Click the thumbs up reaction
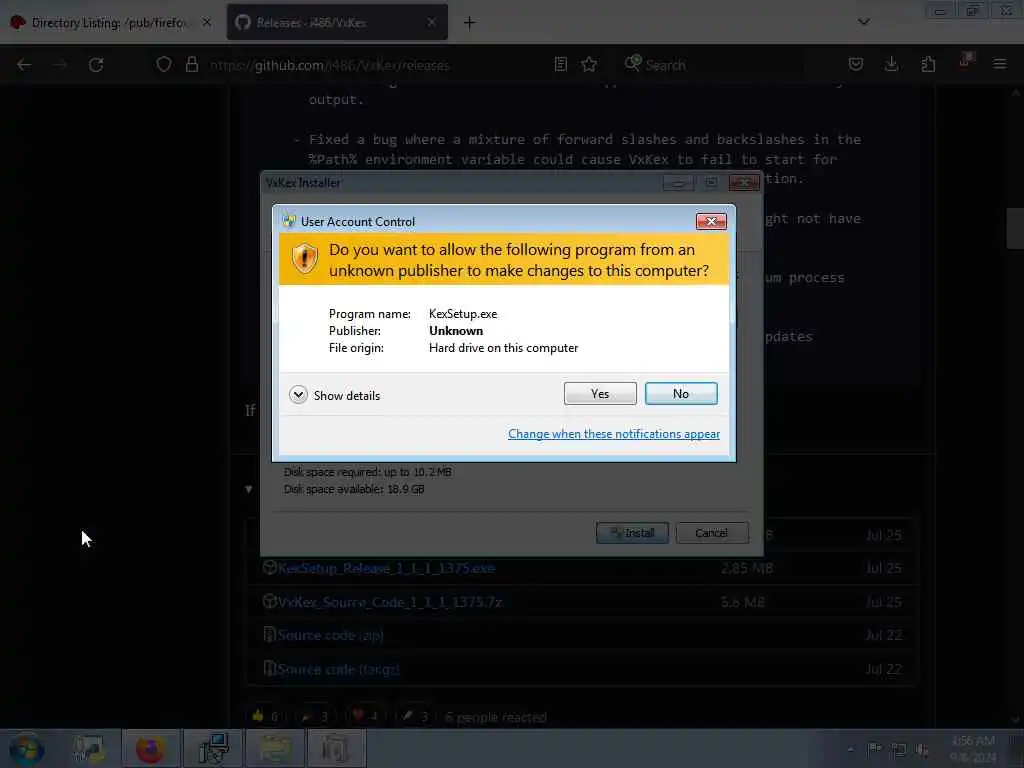This screenshot has width=1024, height=768. tap(265, 716)
